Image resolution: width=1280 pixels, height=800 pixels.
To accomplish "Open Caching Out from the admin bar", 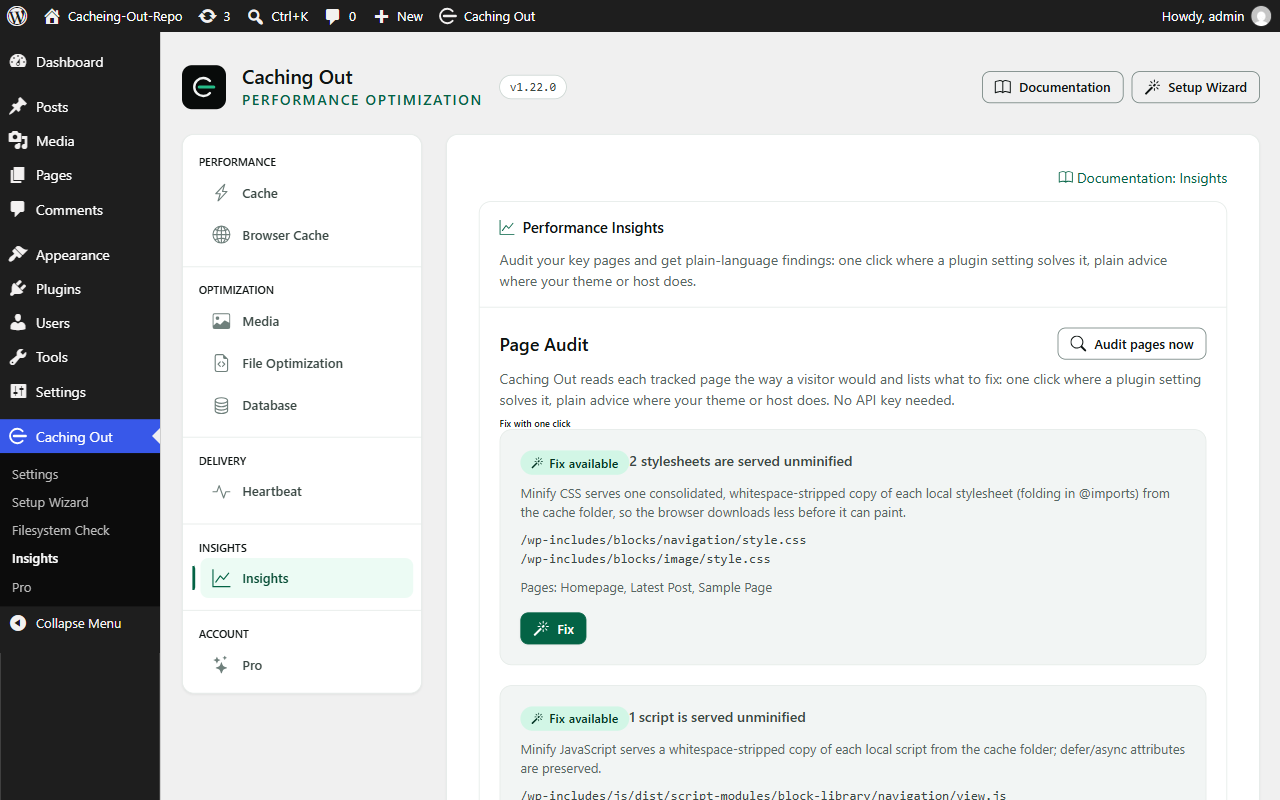I will tap(487, 16).
